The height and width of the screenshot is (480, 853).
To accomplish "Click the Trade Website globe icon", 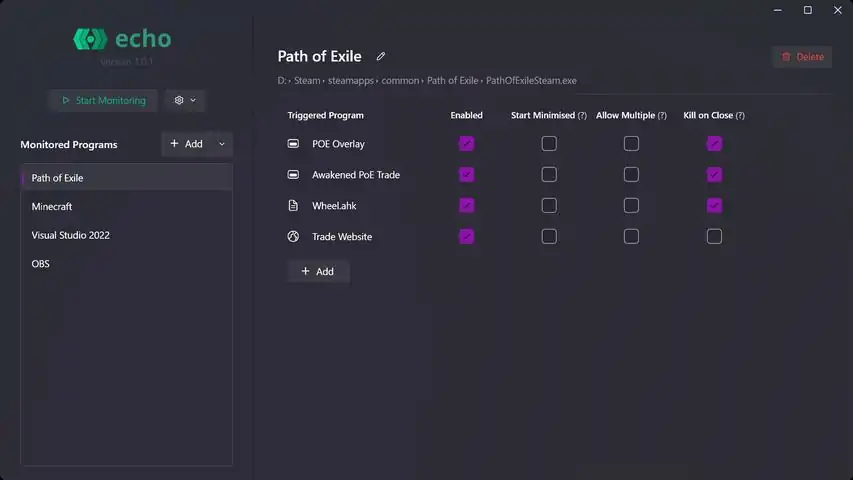I will [x=293, y=237].
